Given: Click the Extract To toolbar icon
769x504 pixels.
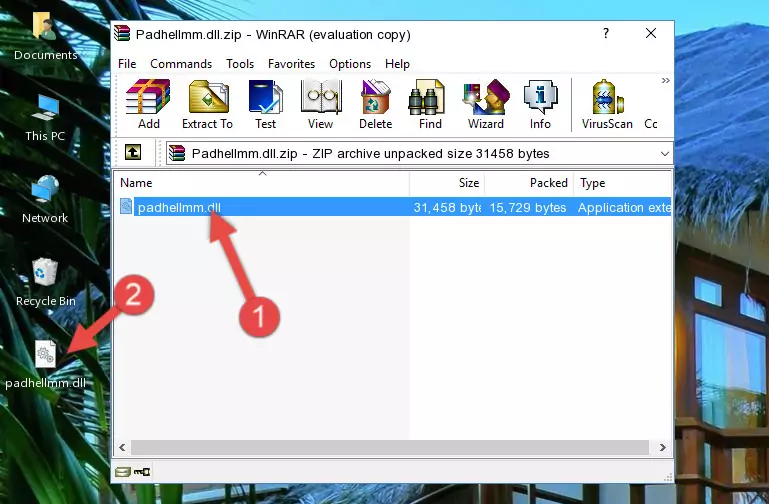Looking at the screenshot, I should click(x=207, y=104).
